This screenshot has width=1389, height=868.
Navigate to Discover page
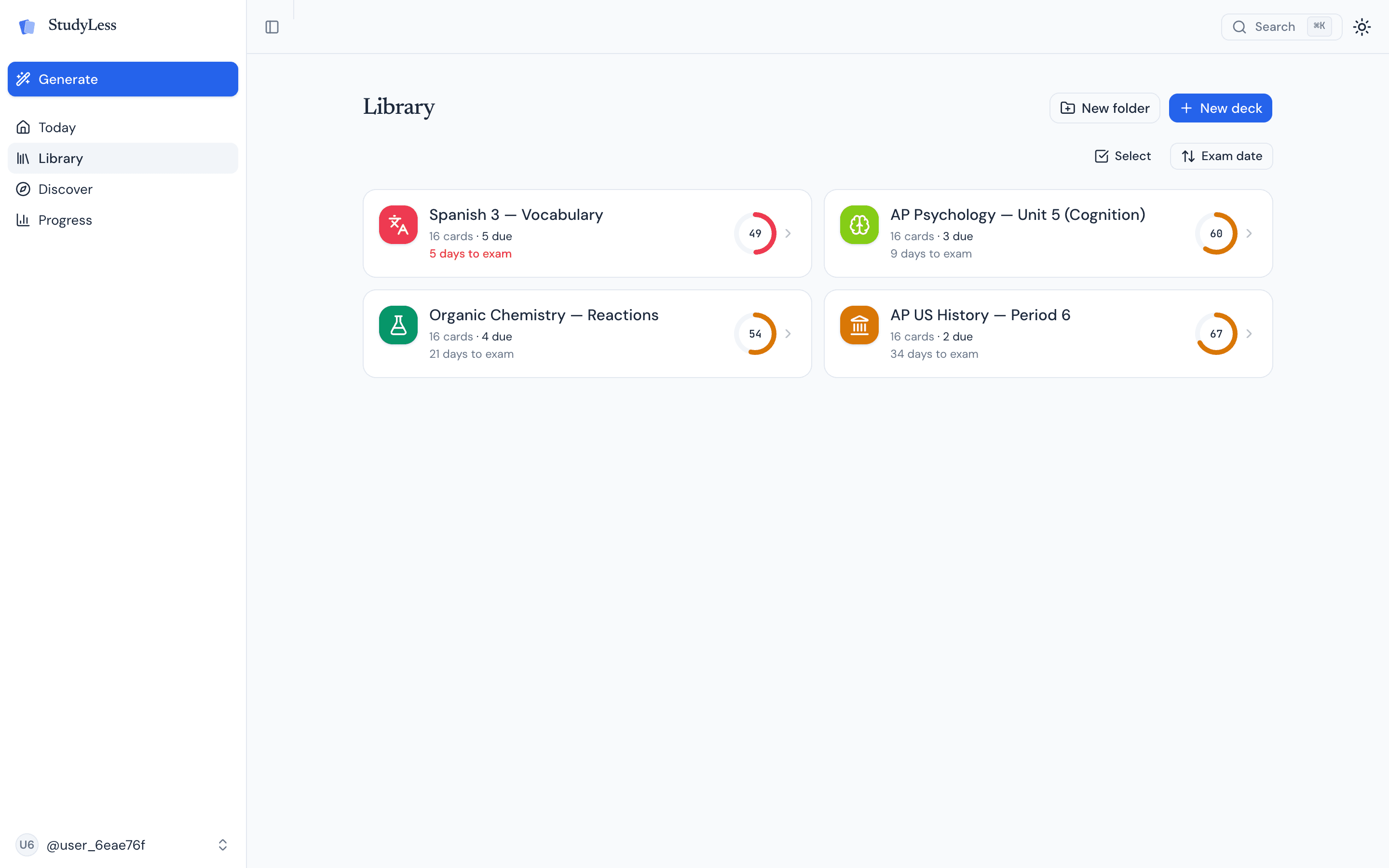coord(123,190)
